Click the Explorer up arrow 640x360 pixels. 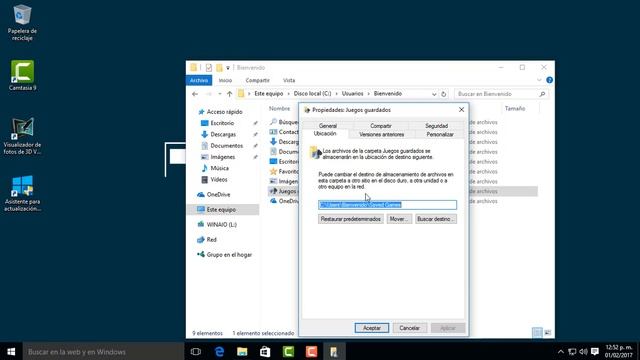coord(229,94)
